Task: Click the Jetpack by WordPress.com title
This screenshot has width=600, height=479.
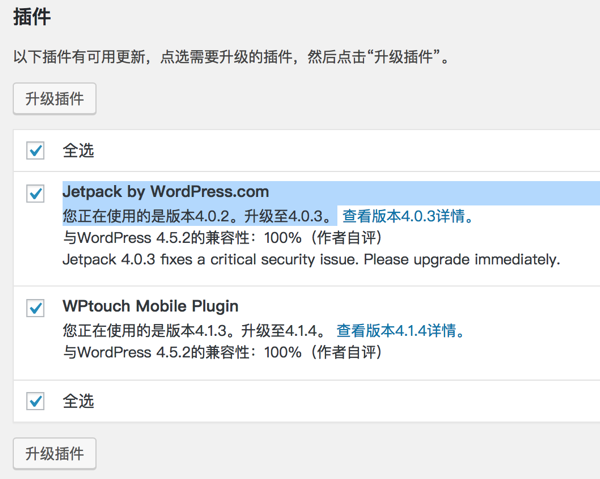Action: click(x=166, y=192)
